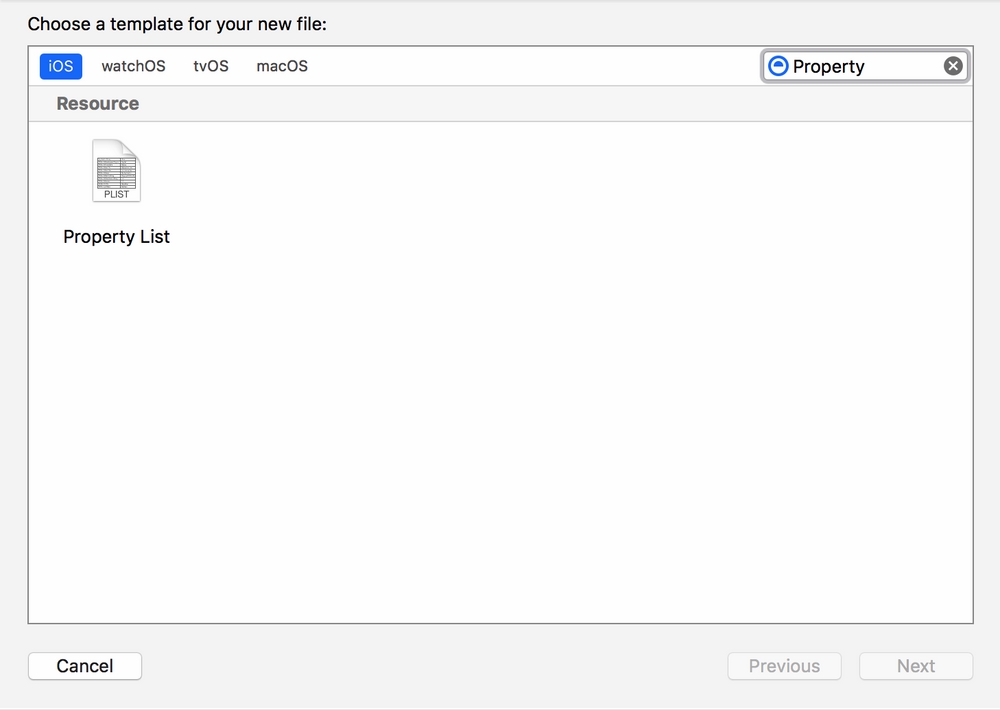
Task: Clear the Property search text with X
Action: [953, 66]
